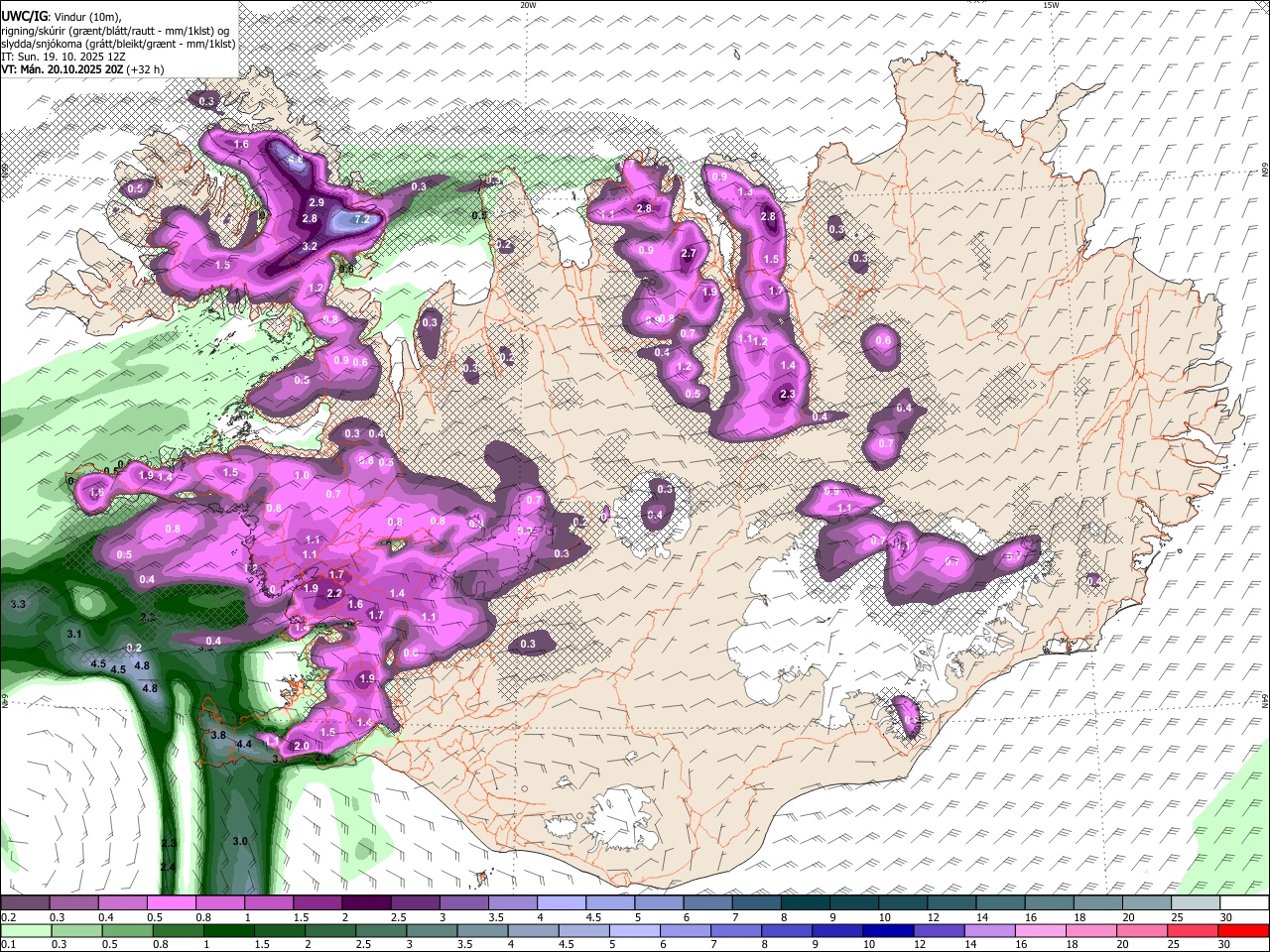1270x952 pixels.
Task: Click the 3.8 value on Reykjanes peninsula
Action: pos(219,735)
